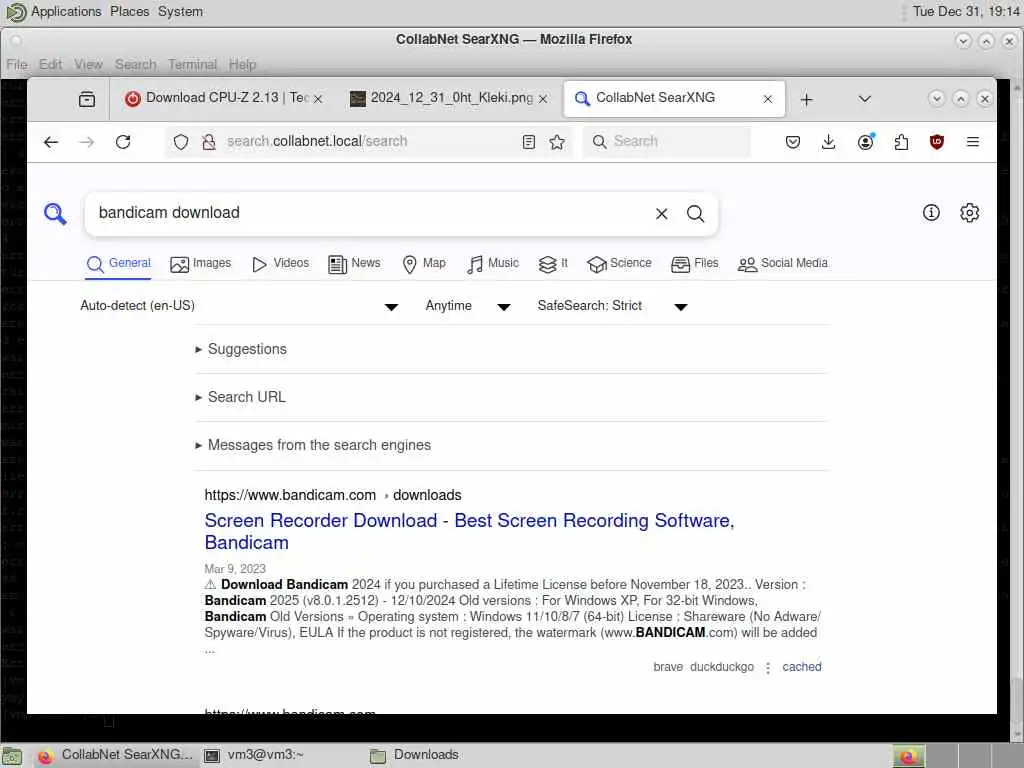Click the address bar URL
This screenshot has height=768, width=1024.
[x=317, y=142]
